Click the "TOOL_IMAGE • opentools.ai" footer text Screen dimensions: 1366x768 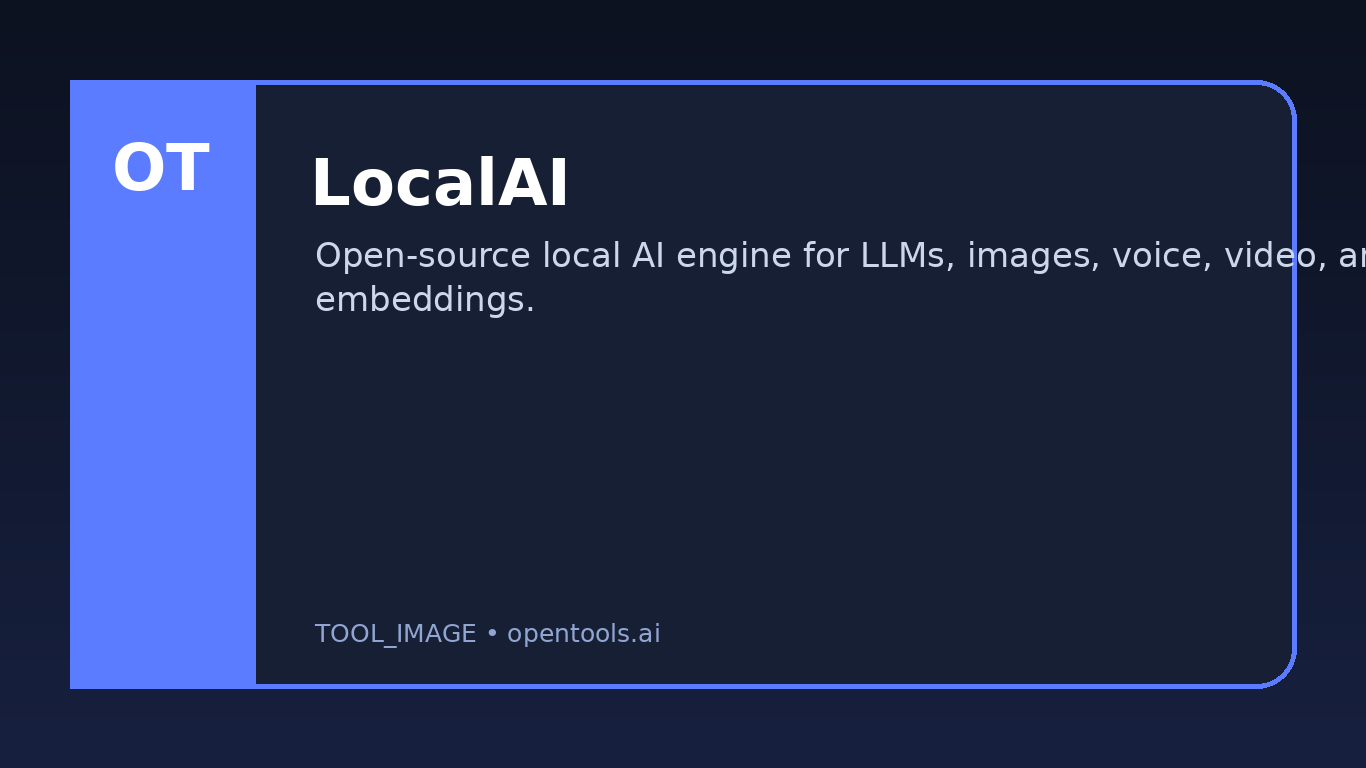point(488,634)
